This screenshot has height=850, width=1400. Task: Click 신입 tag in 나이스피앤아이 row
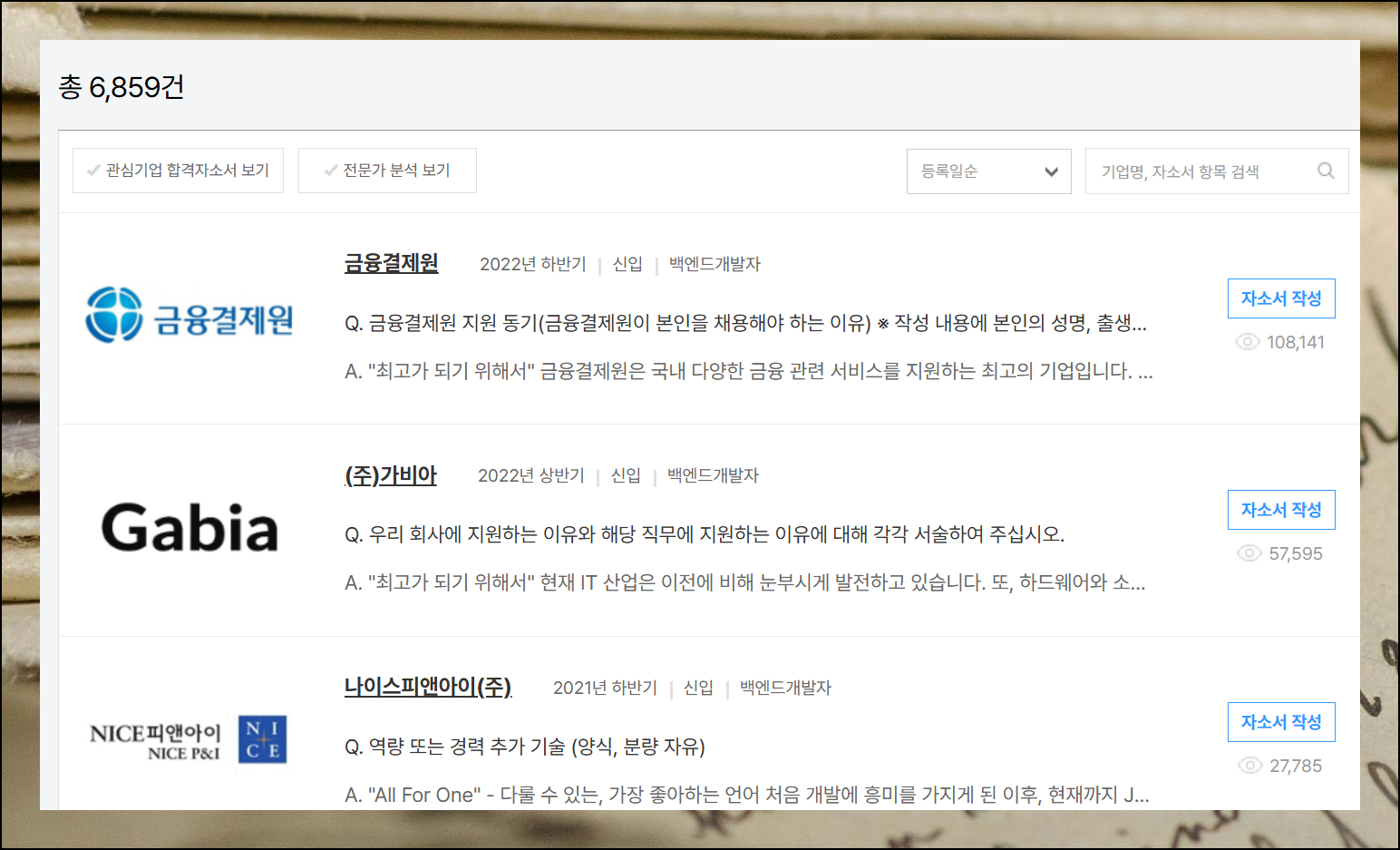(x=698, y=688)
